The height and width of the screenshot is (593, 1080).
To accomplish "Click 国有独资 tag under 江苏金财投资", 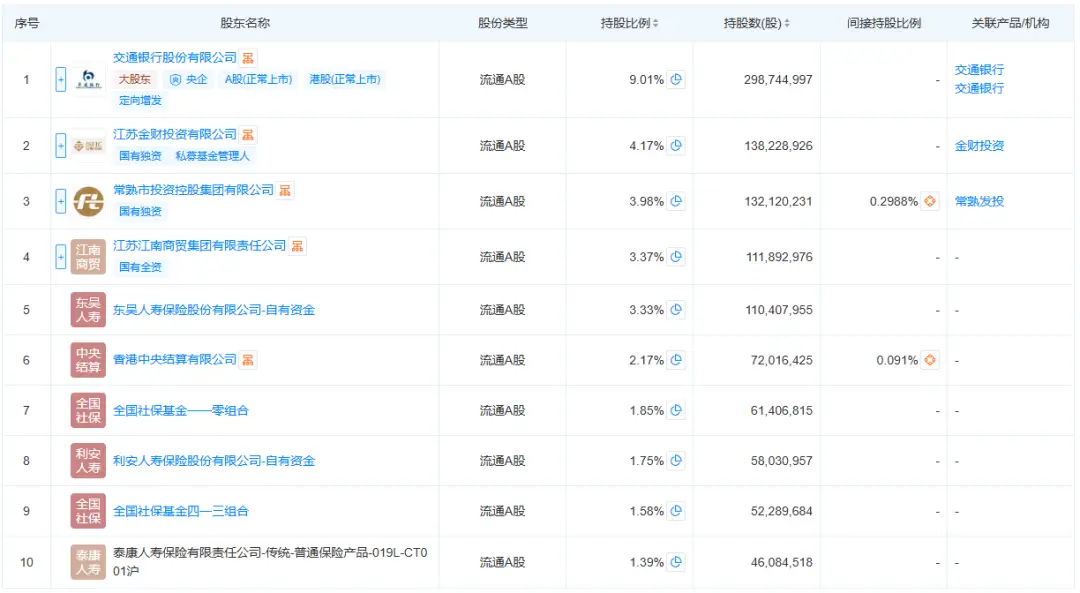I will 140,156.
